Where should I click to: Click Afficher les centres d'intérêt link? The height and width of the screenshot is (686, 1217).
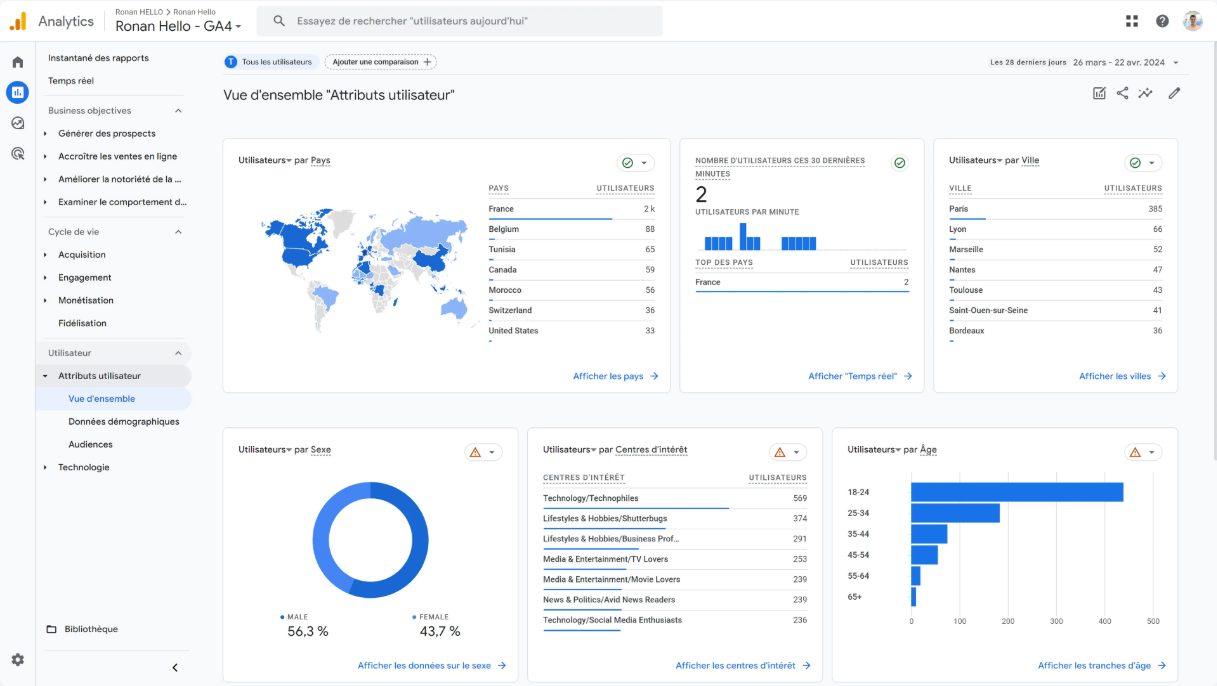(x=743, y=665)
